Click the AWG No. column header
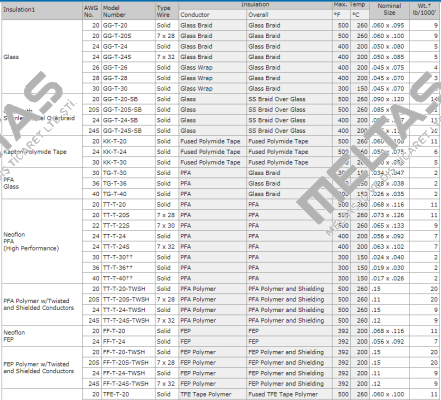This screenshot has width=441, height=400. (91, 11)
